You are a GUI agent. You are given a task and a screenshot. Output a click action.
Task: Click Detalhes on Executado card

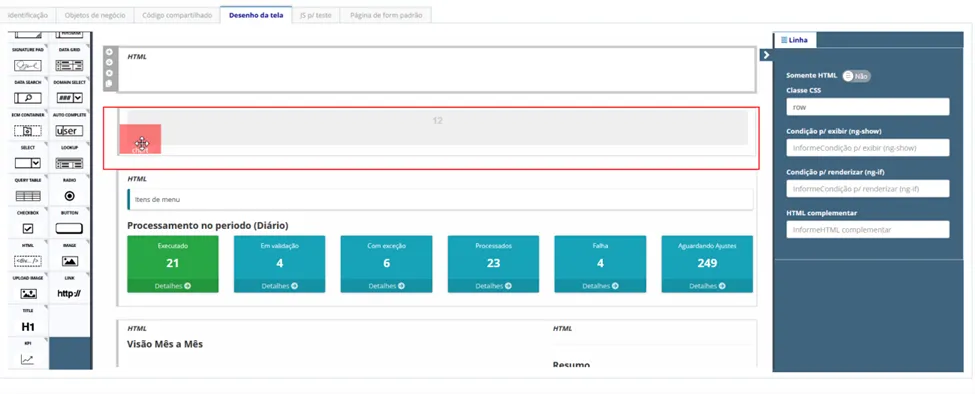pyautogui.click(x=173, y=286)
